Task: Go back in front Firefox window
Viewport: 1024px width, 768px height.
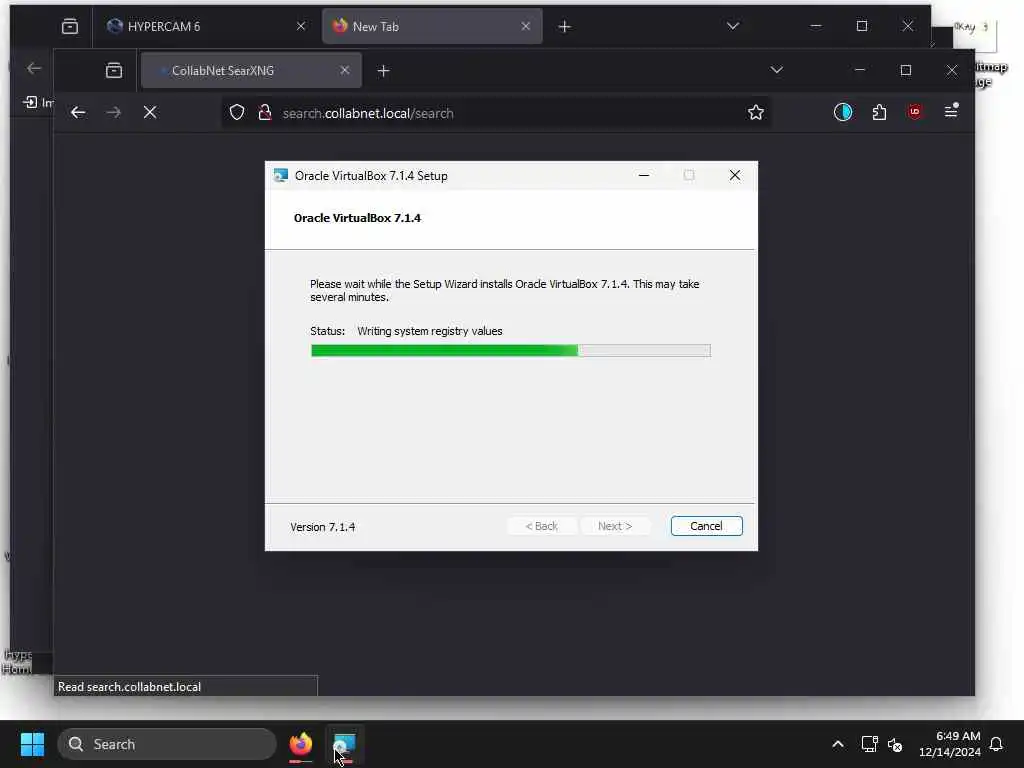Action: click(78, 112)
